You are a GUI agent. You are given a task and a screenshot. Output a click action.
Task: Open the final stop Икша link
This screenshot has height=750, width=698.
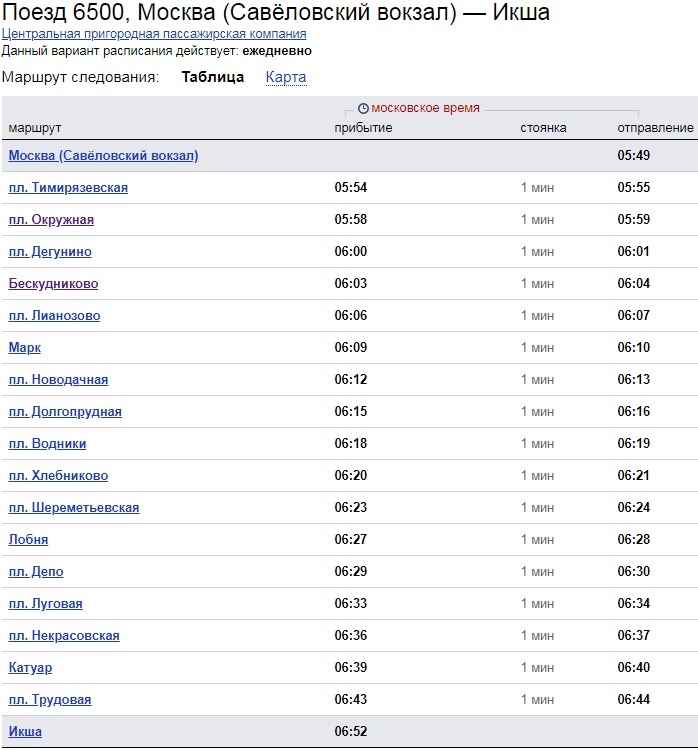(25, 732)
